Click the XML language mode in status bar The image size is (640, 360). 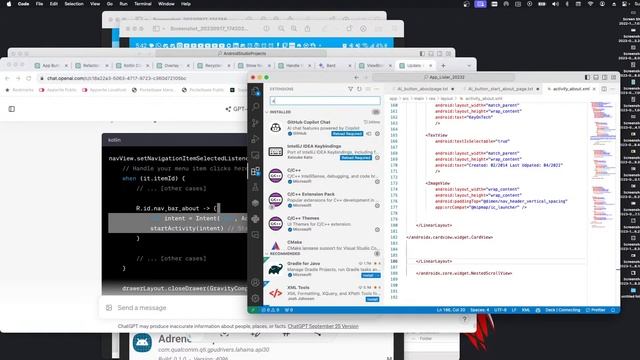coord(526,310)
